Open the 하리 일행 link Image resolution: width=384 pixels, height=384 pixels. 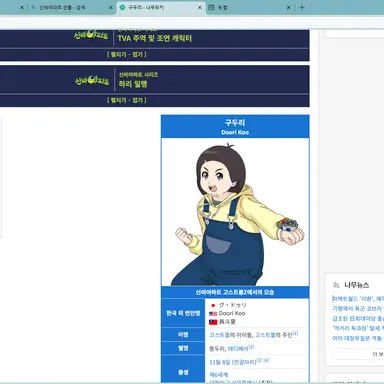[x=133, y=84]
